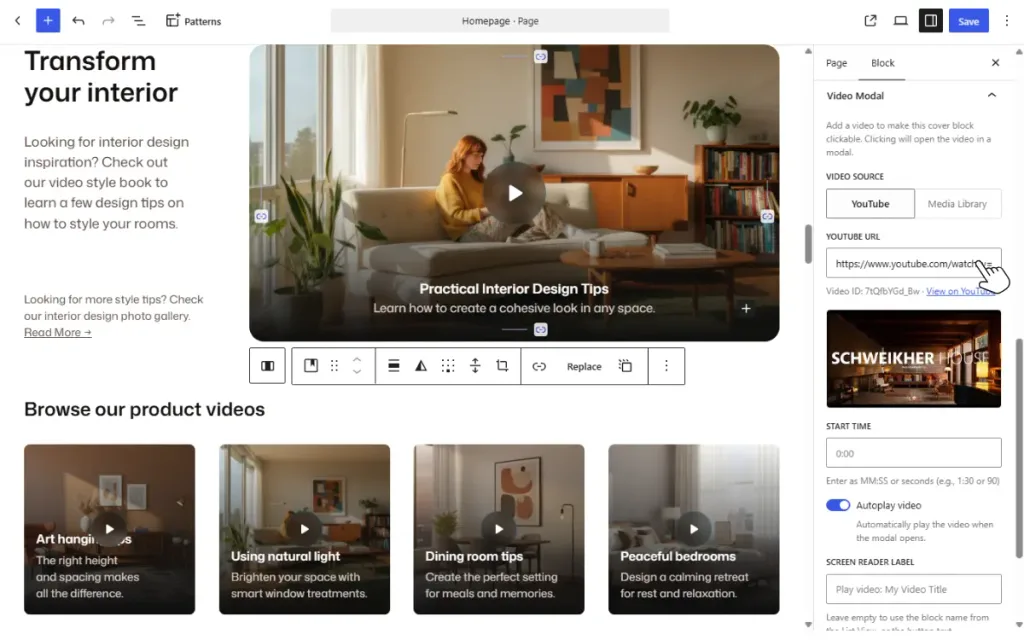Viewport: 1024px width, 640px height.
Task: Click the bottom link handle on cover
Action: tap(541, 330)
